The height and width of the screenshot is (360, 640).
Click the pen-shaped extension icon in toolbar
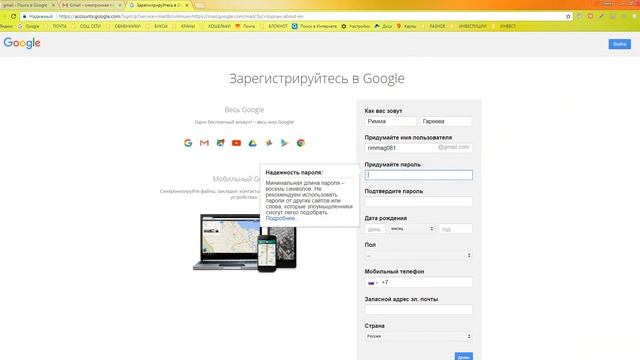coord(601,16)
